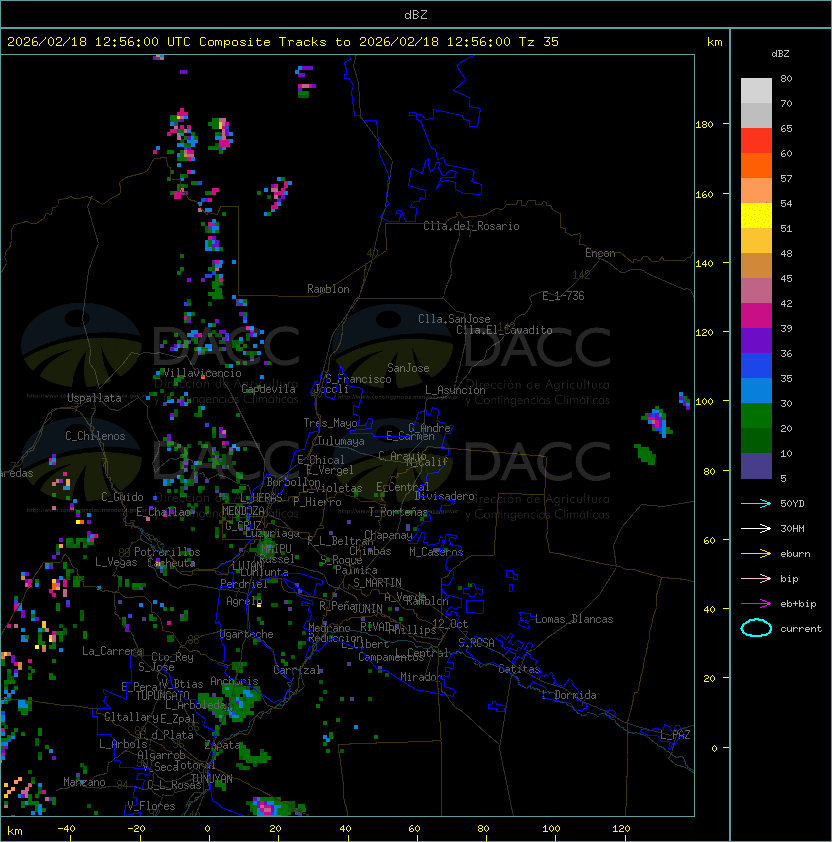Click the pink bip arrow in legend
This screenshot has height=842, width=832.
[756, 578]
